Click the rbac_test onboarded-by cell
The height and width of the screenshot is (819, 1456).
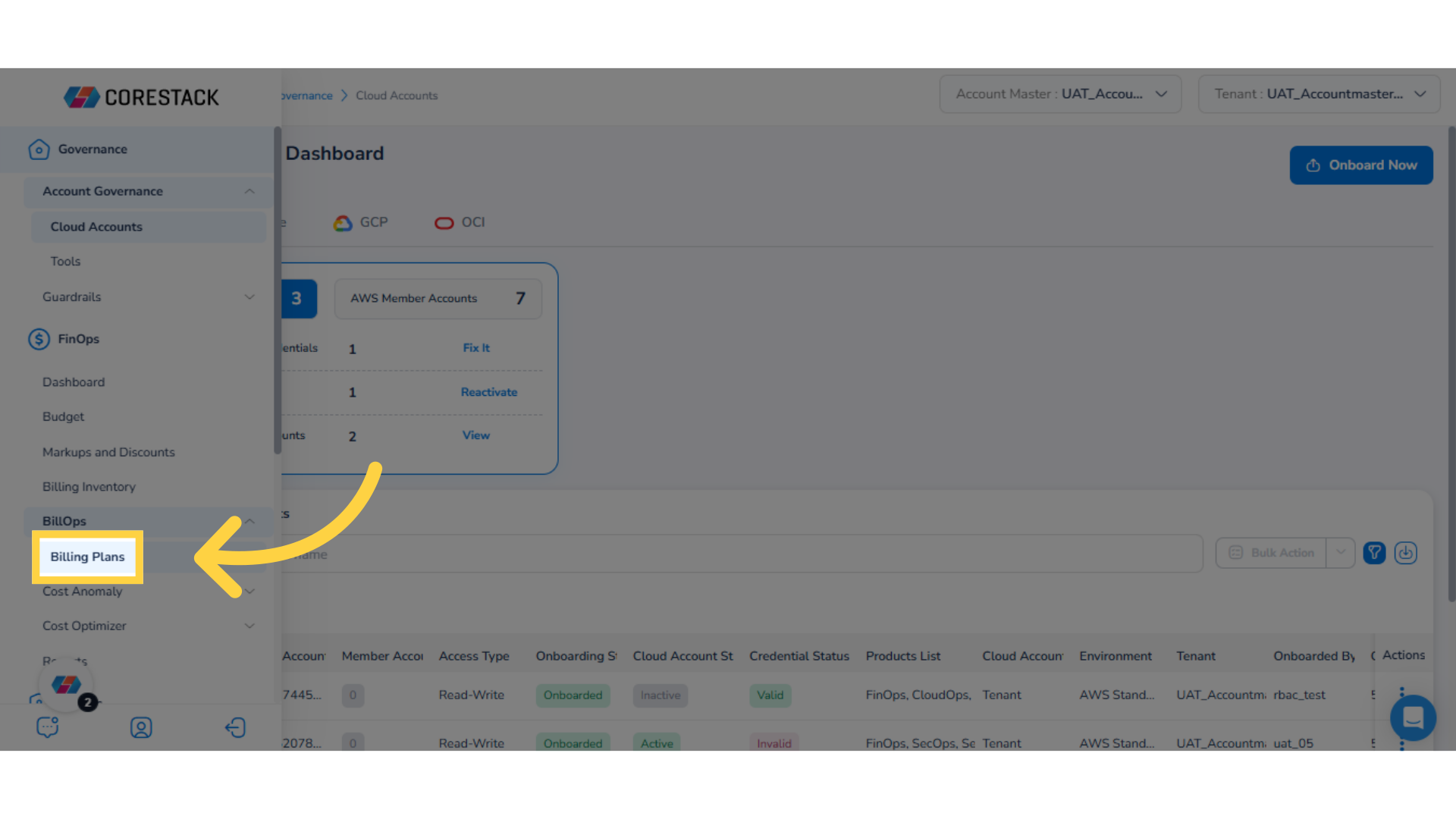1299,695
